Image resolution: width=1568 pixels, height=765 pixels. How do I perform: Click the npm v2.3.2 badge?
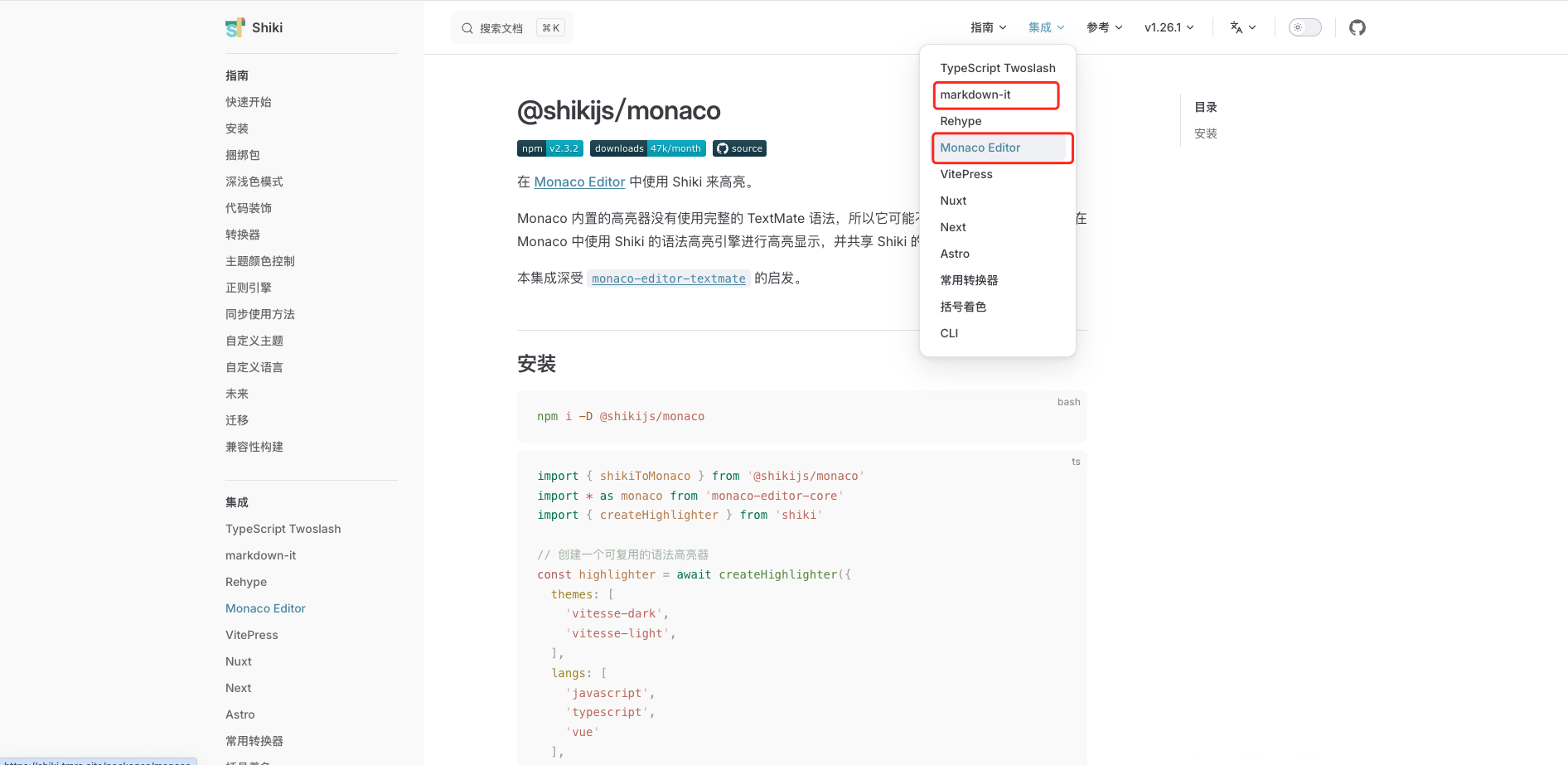click(x=550, y=148)
